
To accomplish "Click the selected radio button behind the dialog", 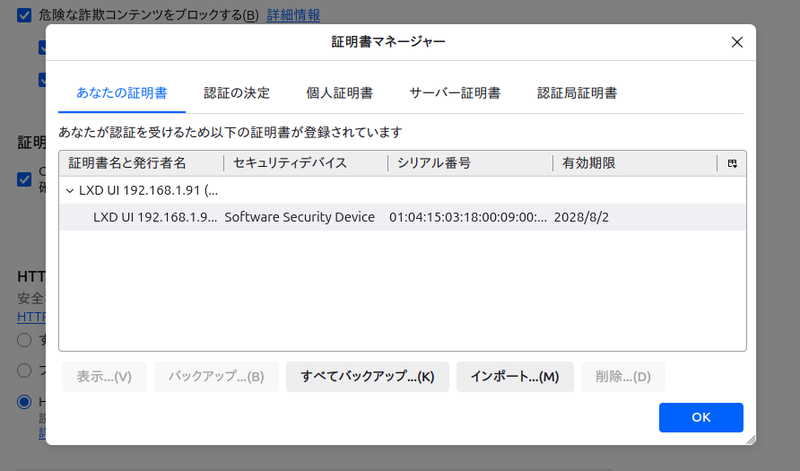I will coord(25,402).
